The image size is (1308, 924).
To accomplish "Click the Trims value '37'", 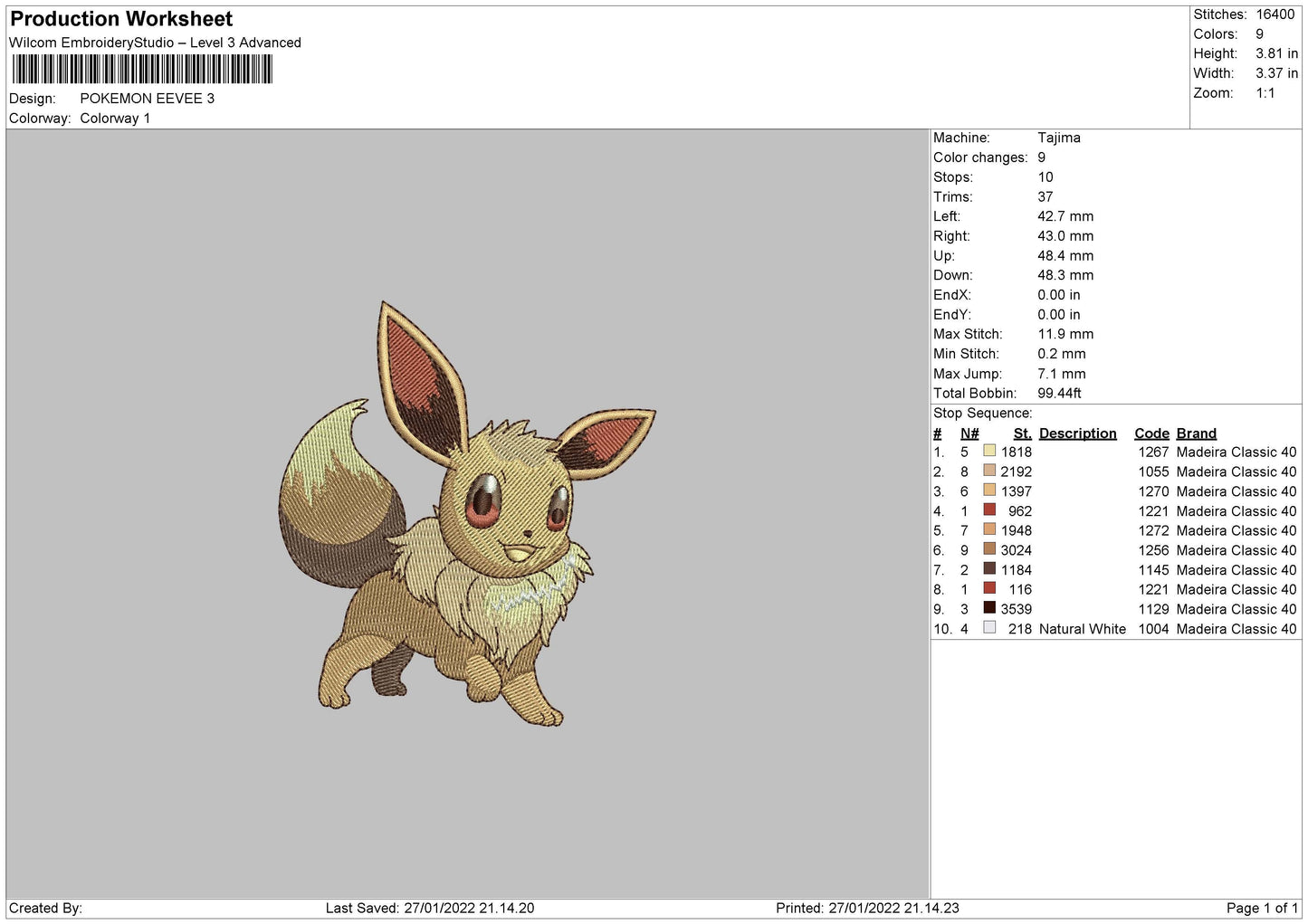I will coord(1045,197).
